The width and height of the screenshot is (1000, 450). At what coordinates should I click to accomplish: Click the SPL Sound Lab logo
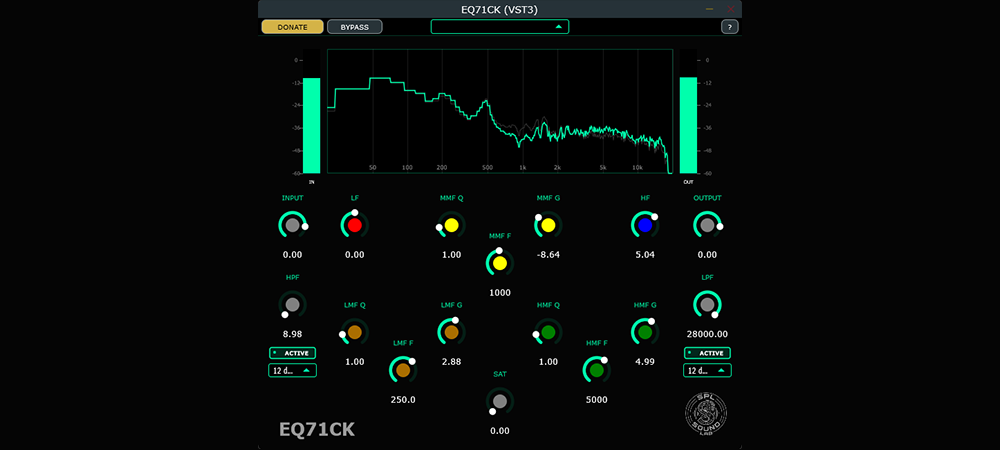[x=707, y=416]
